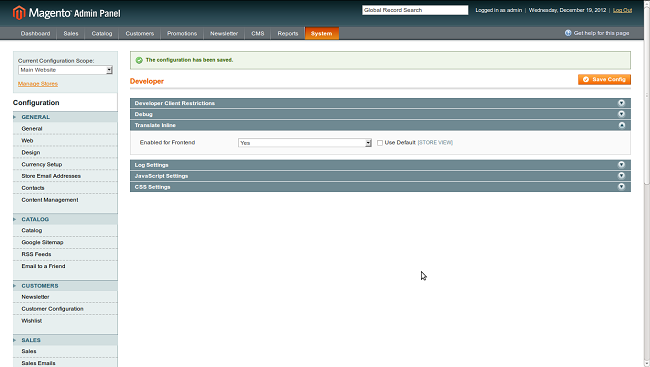650x367 pixels.
Task: Open the Newsletter menu
Action: point(224,33)
